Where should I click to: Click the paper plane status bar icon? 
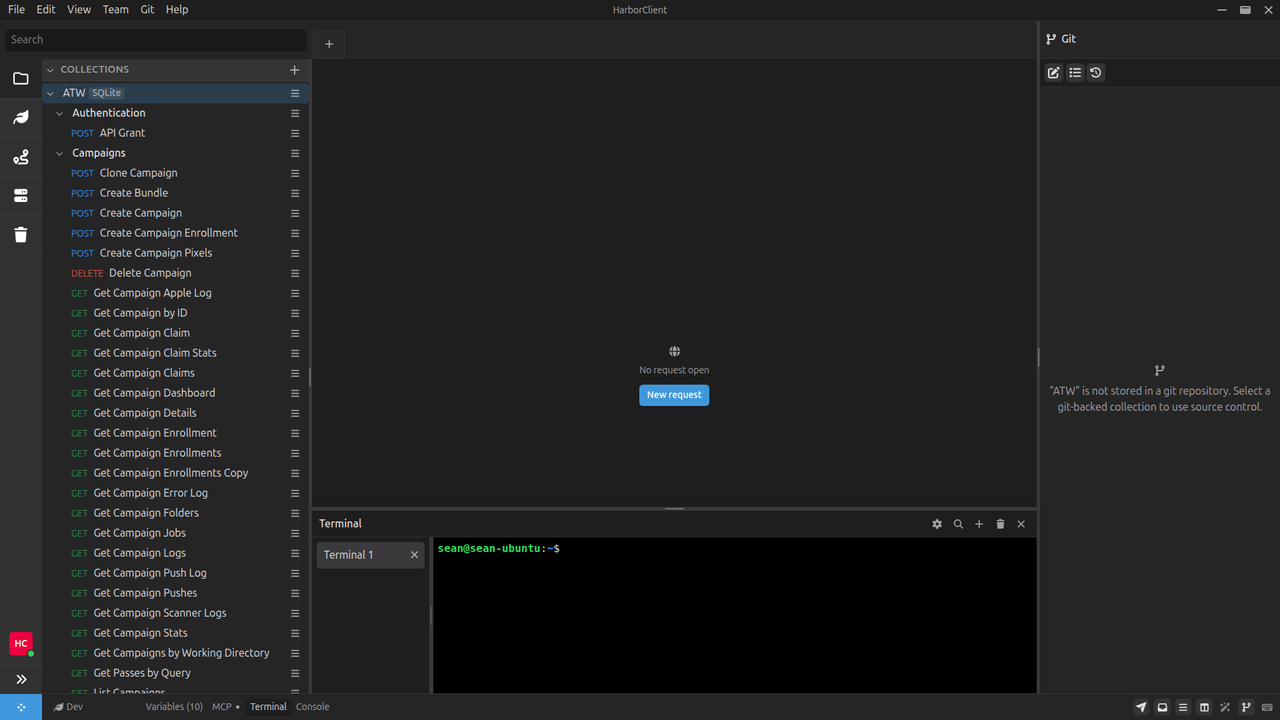[x=1141, y=707]
